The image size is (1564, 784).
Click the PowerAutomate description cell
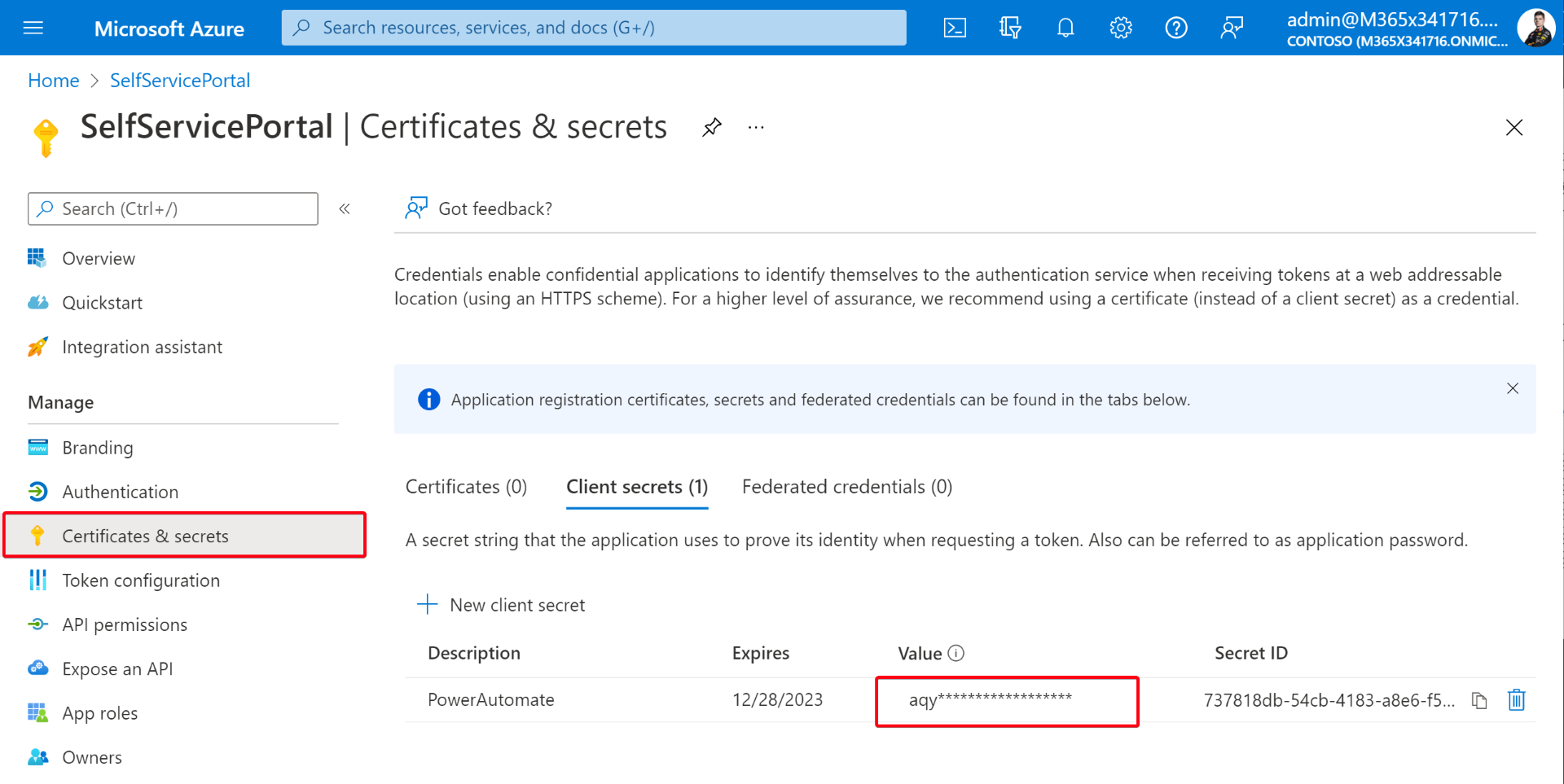pyautogui.click(x=491, y=700)
